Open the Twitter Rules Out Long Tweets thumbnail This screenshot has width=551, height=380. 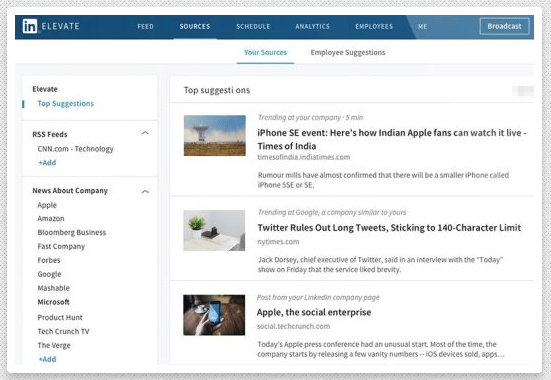click(x=214, y=231)
